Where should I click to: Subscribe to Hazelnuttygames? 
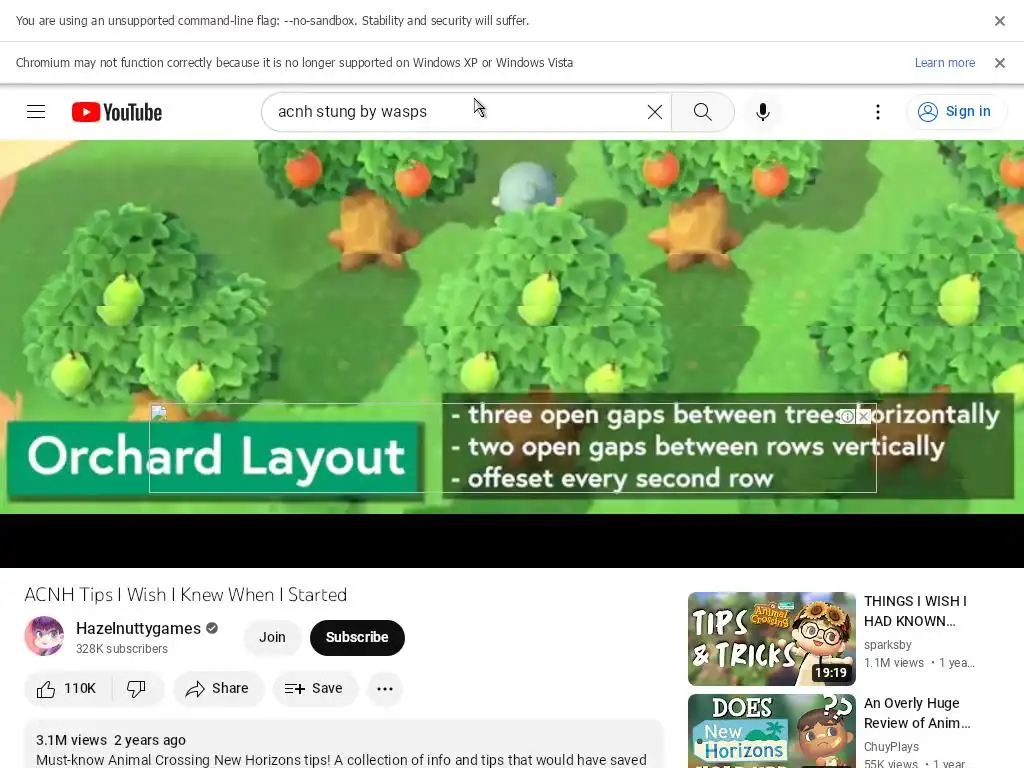[x=357, y=637]
